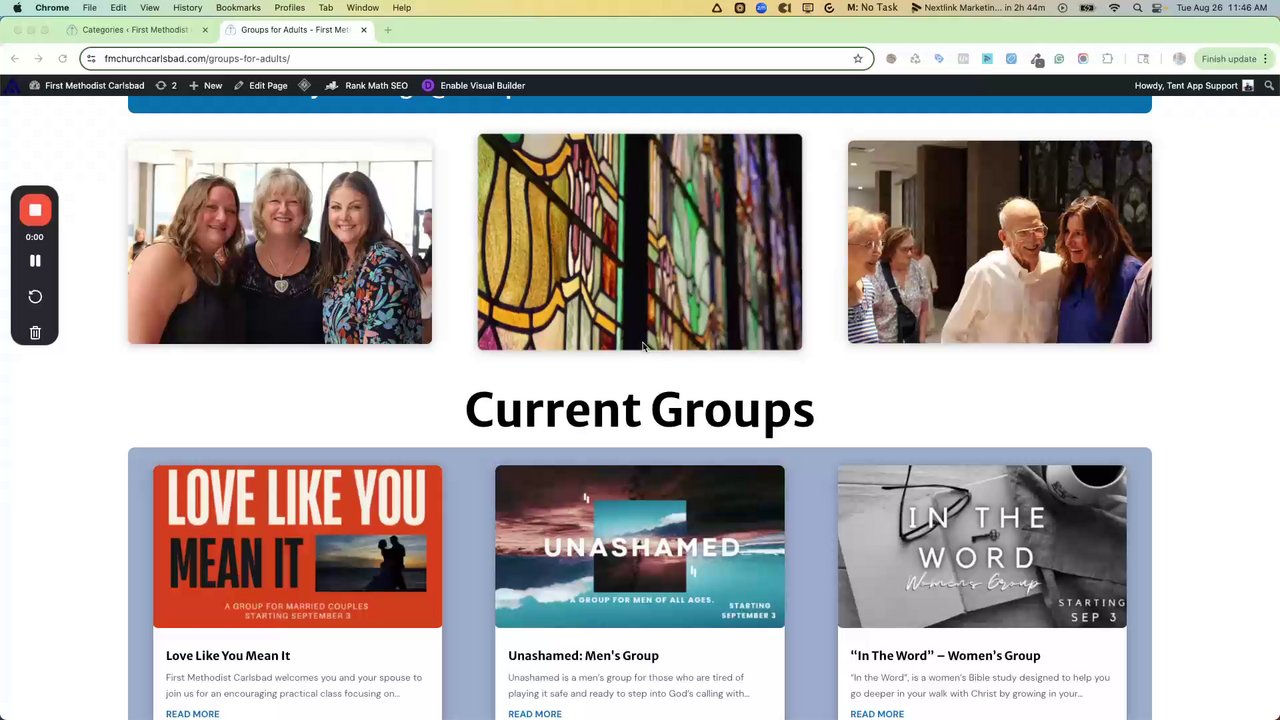
Task: Open the Profiles menu
Action: coord(290,8)
